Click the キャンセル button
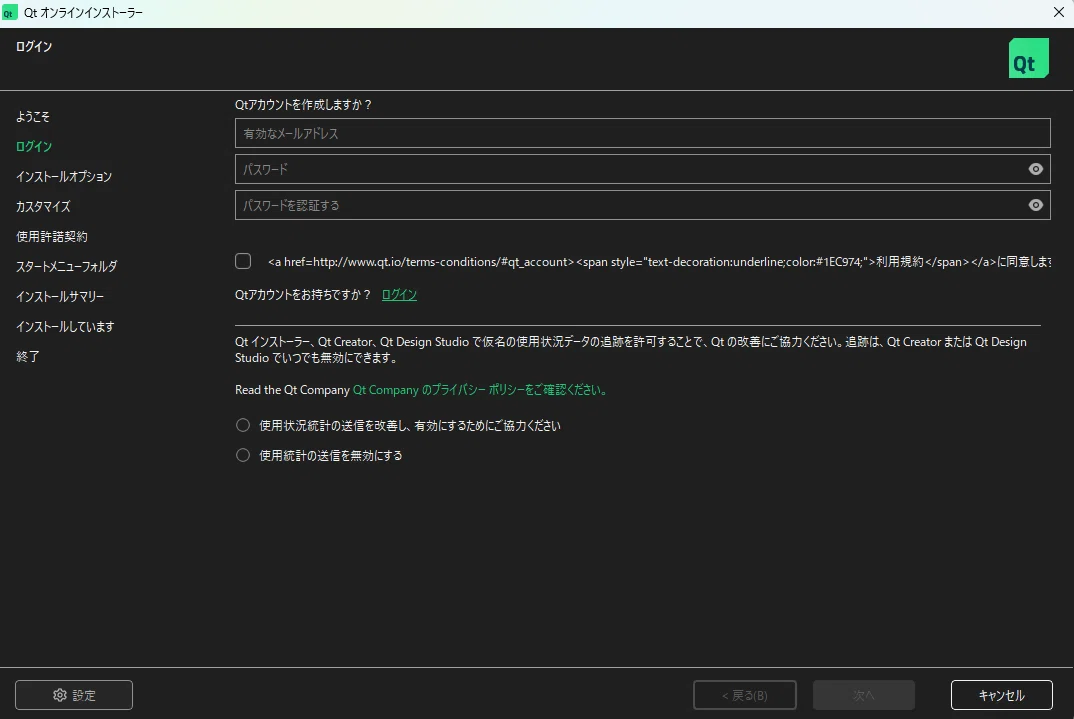The image size is (1074, 719). 1001,695
